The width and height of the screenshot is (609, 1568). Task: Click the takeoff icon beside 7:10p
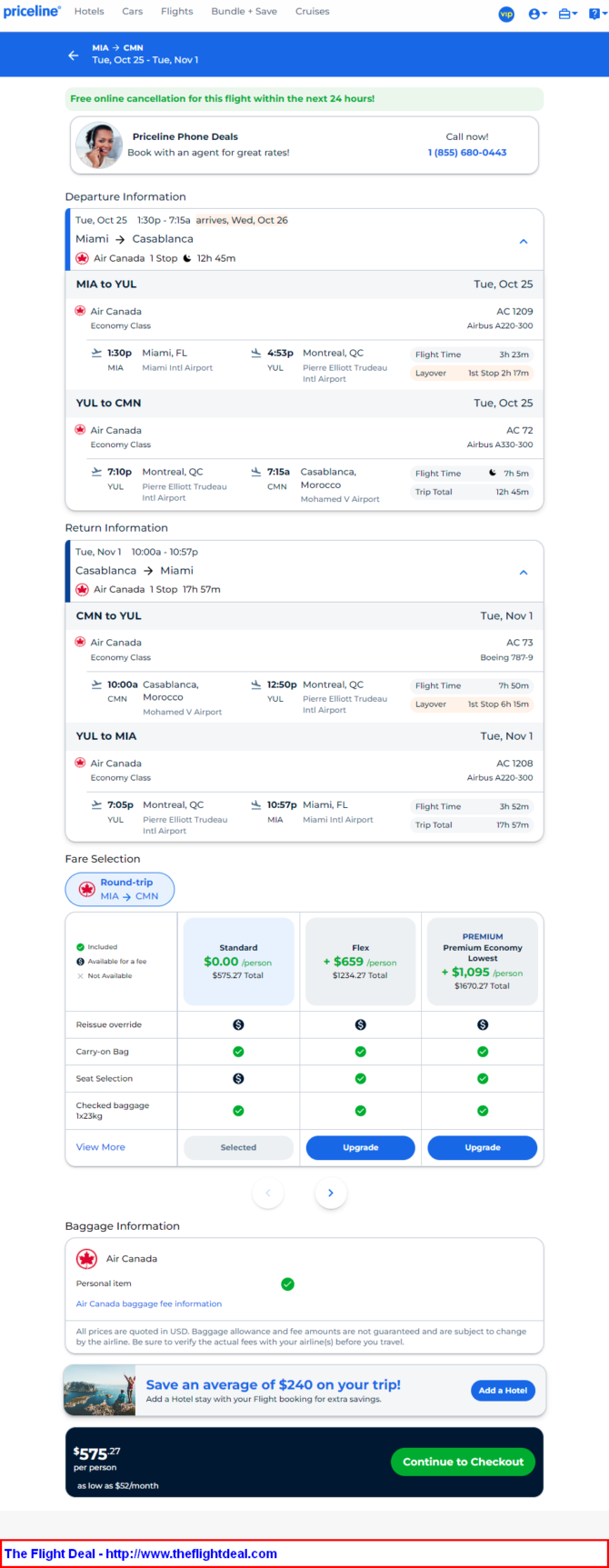pos(96,472)
